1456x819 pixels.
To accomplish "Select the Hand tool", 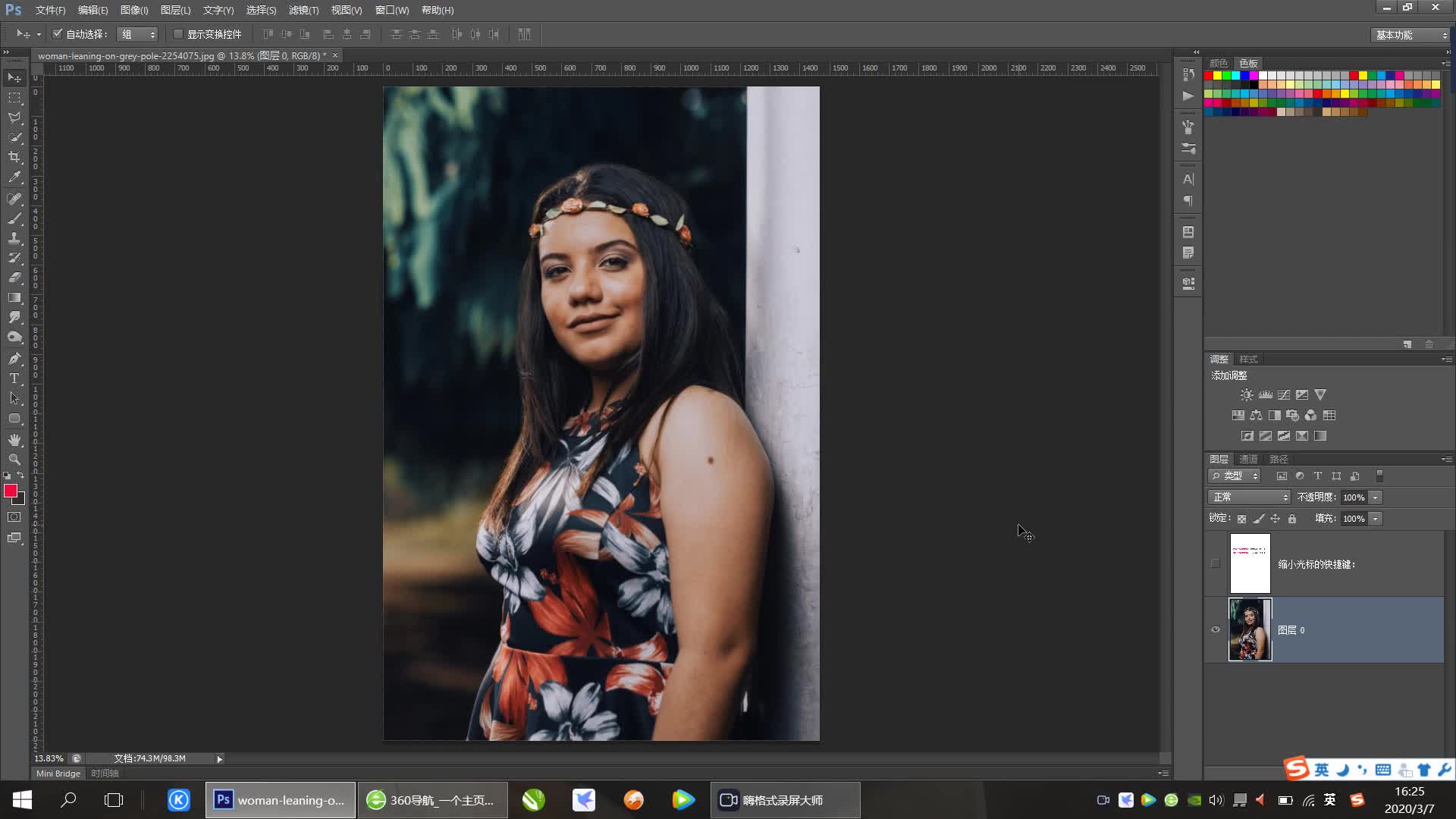I will click(14, 440).
